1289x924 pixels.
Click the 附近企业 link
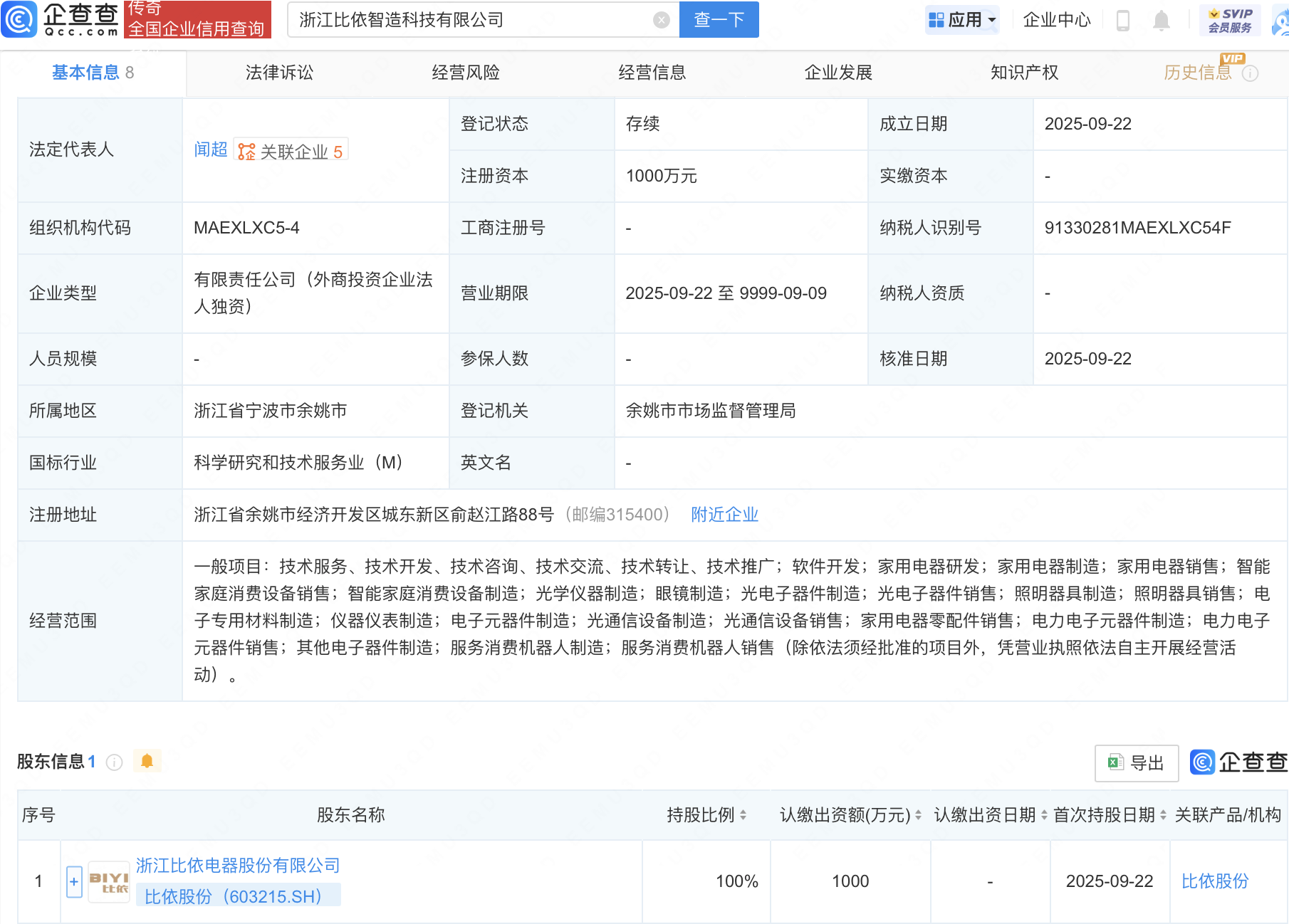(x=724, y=515)
